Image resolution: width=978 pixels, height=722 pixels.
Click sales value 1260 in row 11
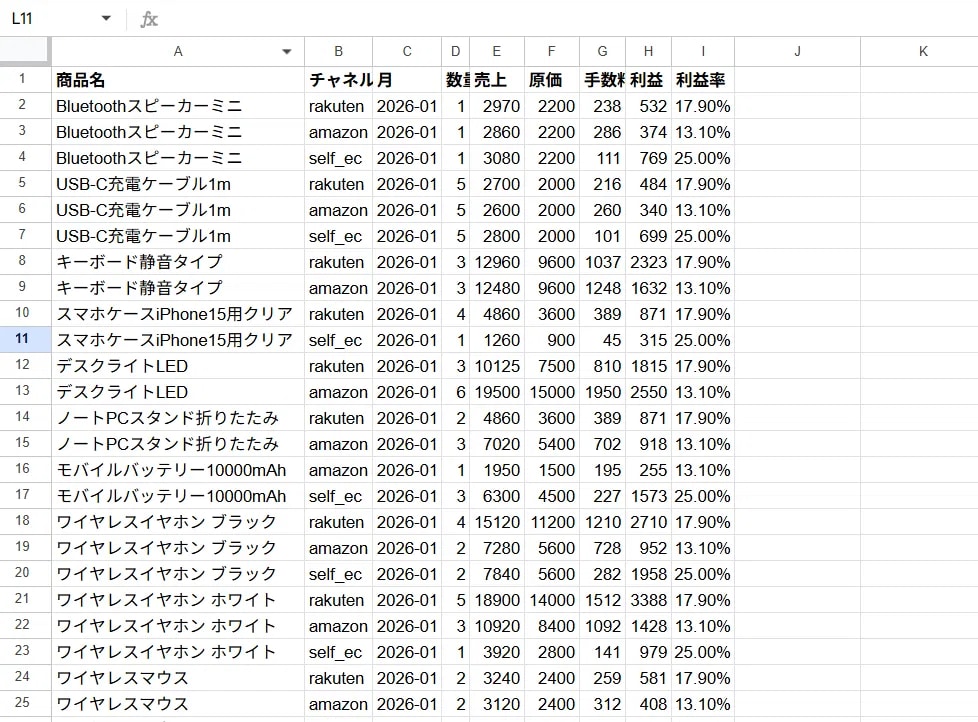click(x=496, y=340)
